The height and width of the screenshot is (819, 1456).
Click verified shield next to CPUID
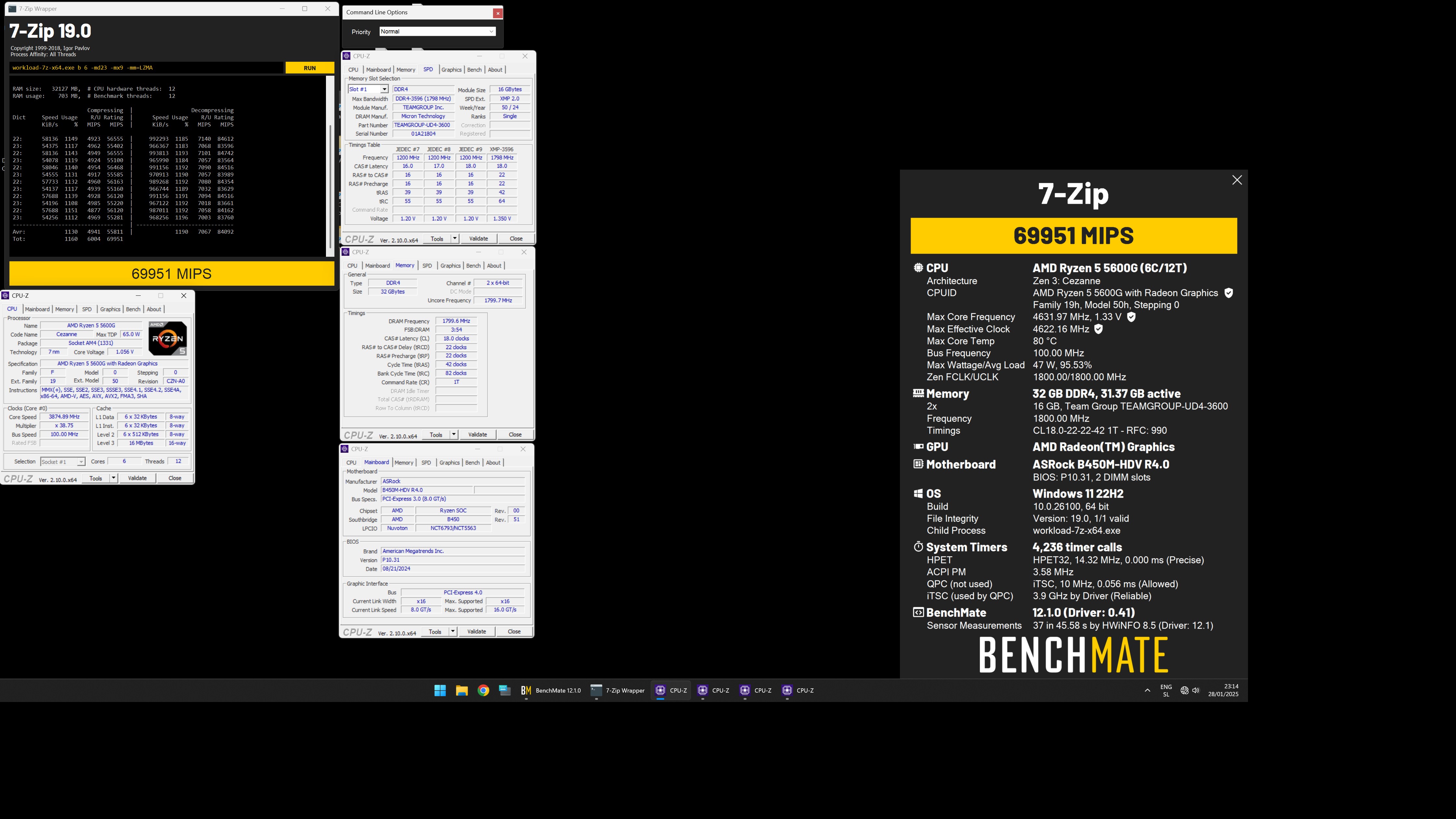(x=1228, y=293)
